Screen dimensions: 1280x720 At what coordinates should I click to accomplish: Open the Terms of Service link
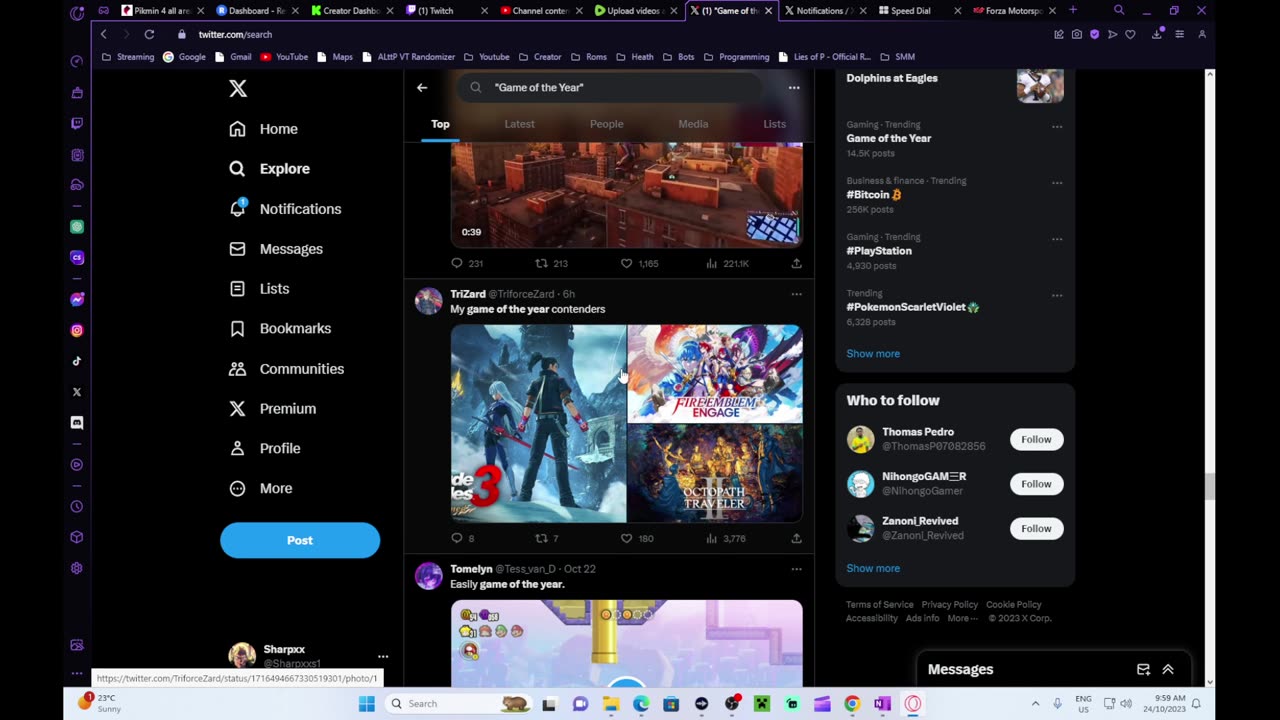point(879,604)
